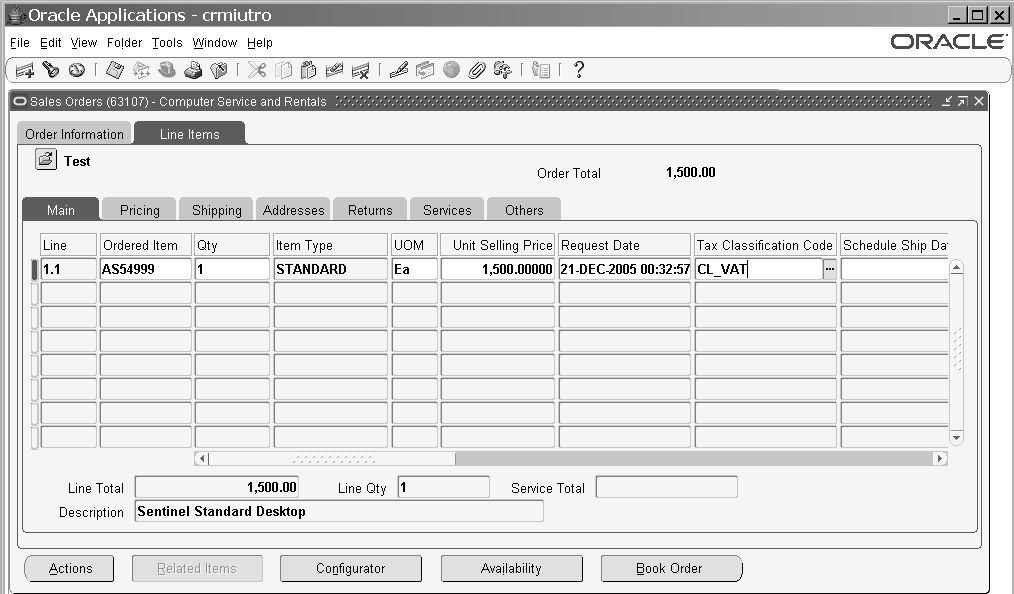Click the Switch Responsibility hat icon
The height and width of the screenshot is (594, 1014).
(167, 70)
